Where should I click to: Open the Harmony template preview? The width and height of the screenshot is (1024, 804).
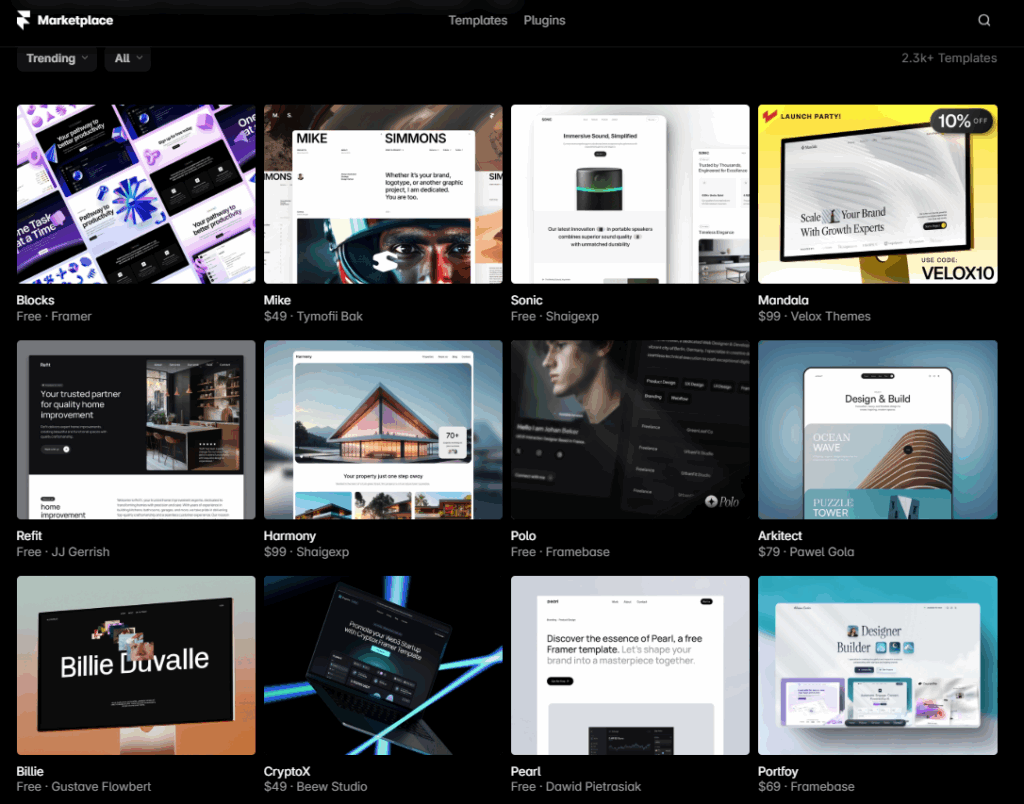(383, 429)
